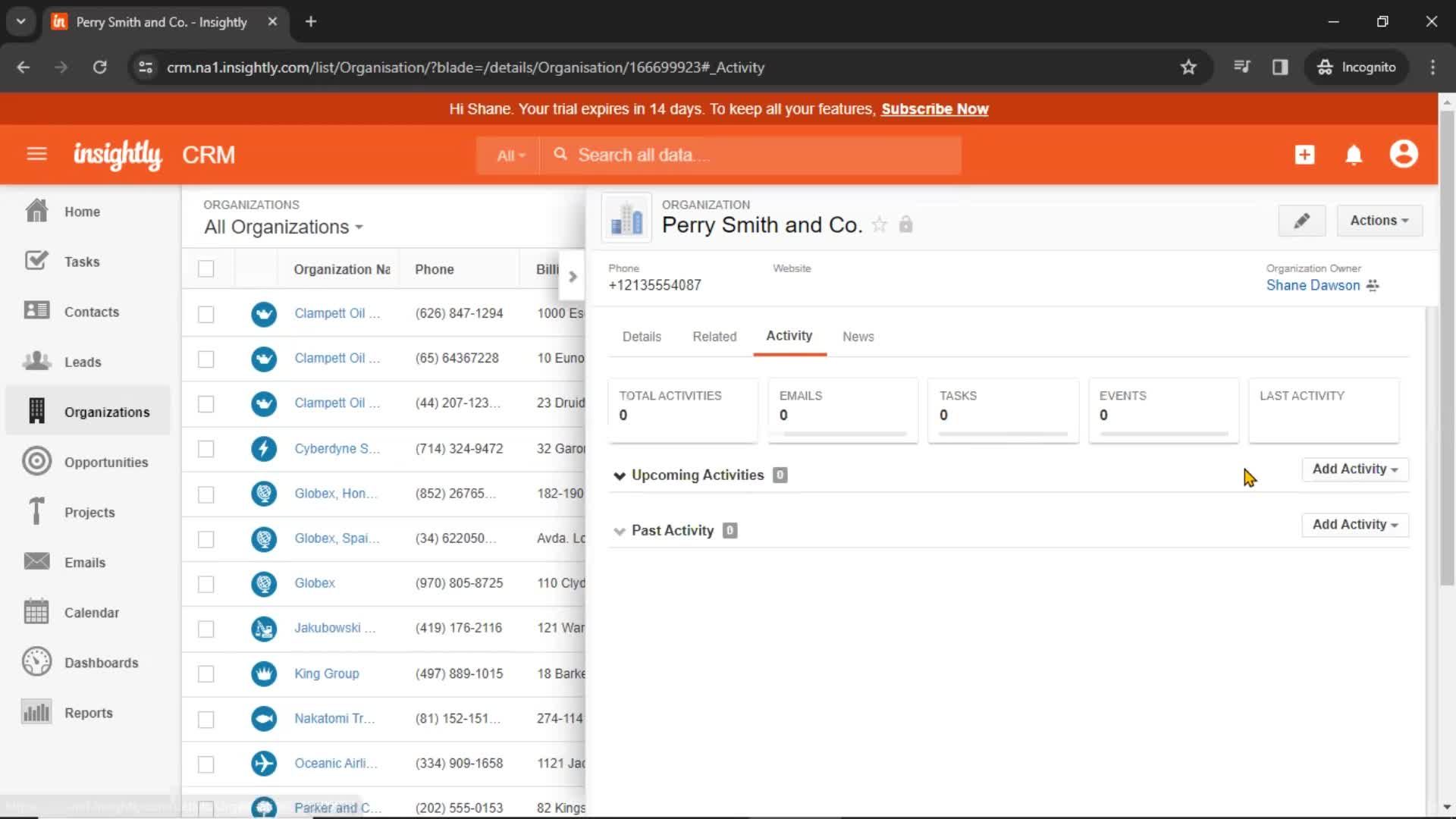The height and width of the screenshot is (819, 1456).
Task: Open Add Activity dropdown for Upcoming Activities
Action: coord(1354,469)
